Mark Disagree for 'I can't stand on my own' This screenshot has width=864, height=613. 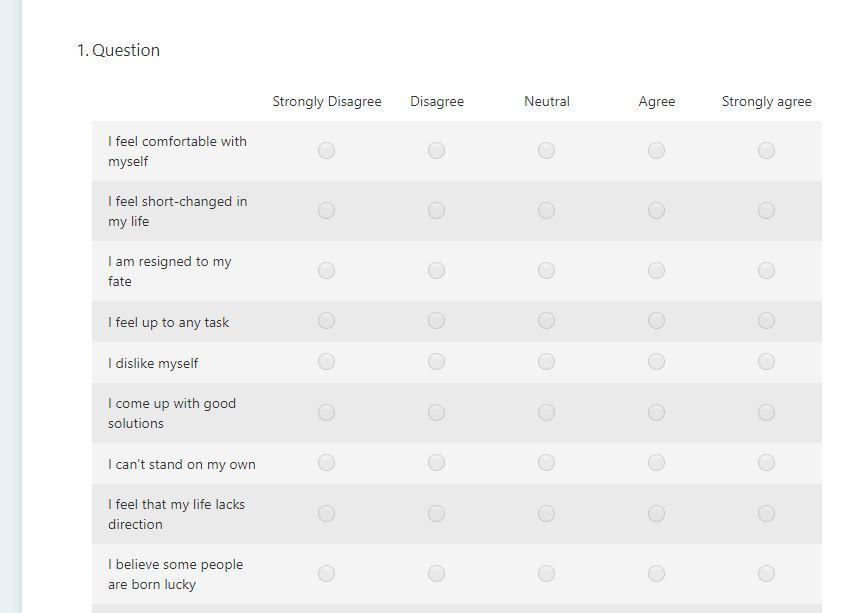[x=436, y=463]
